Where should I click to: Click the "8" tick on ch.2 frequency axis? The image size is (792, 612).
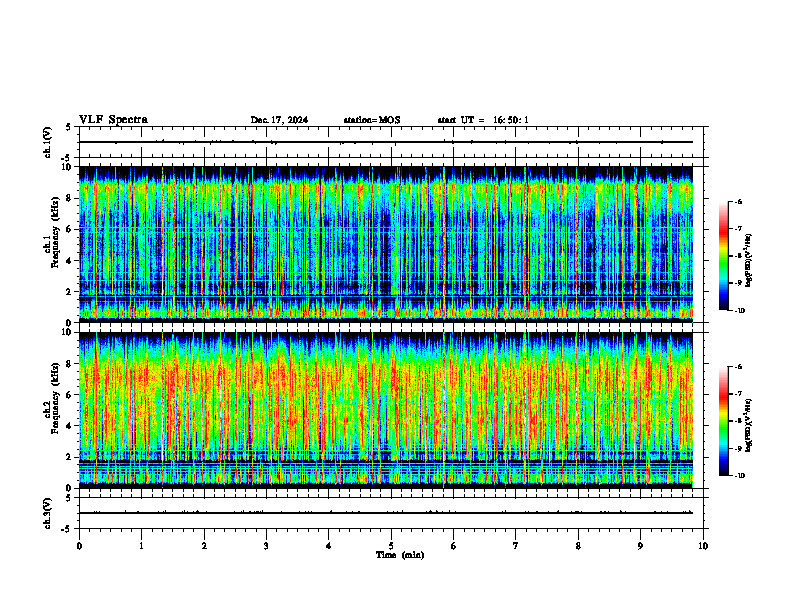(70, 364)
